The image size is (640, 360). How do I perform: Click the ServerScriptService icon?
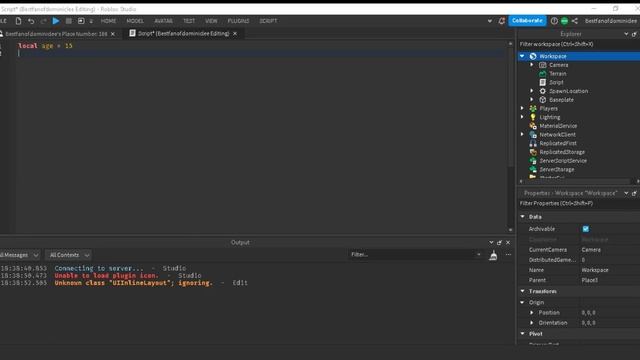pyautogui.click(x=533, y=161)
